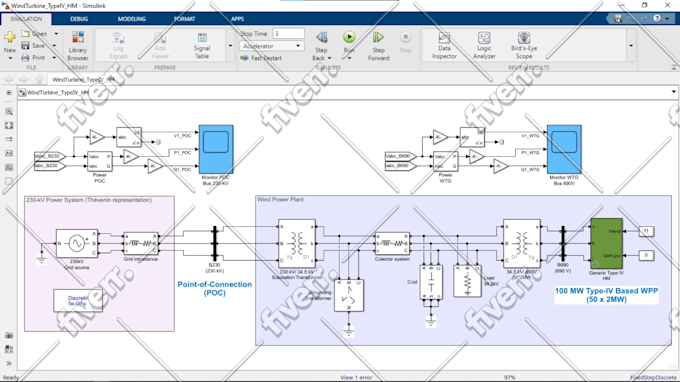
Task: Select the Collector system block
Action: tap(392, 244)
